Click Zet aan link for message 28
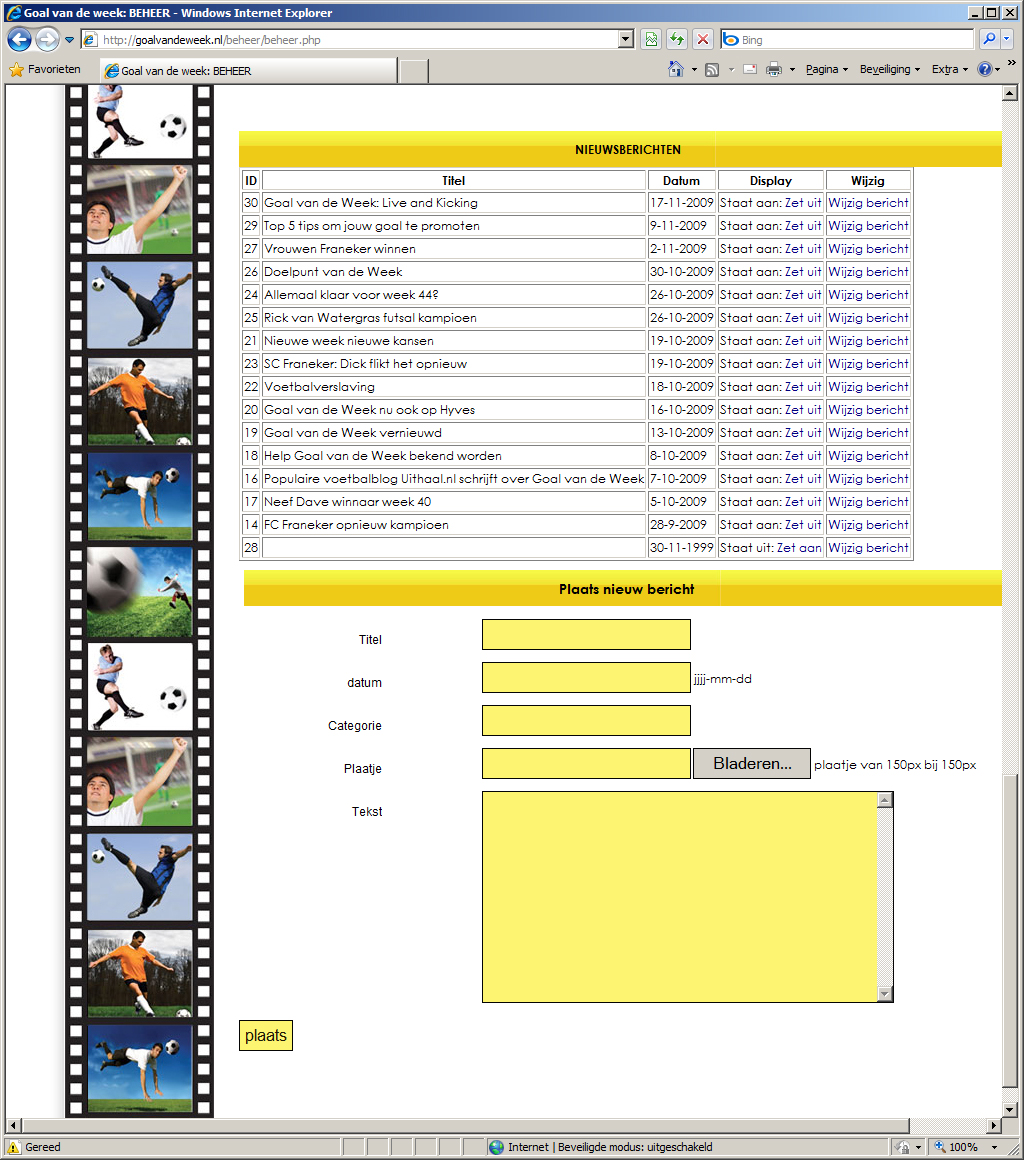The height and width of the screenshot is (1160, 1024). [799, 548]
